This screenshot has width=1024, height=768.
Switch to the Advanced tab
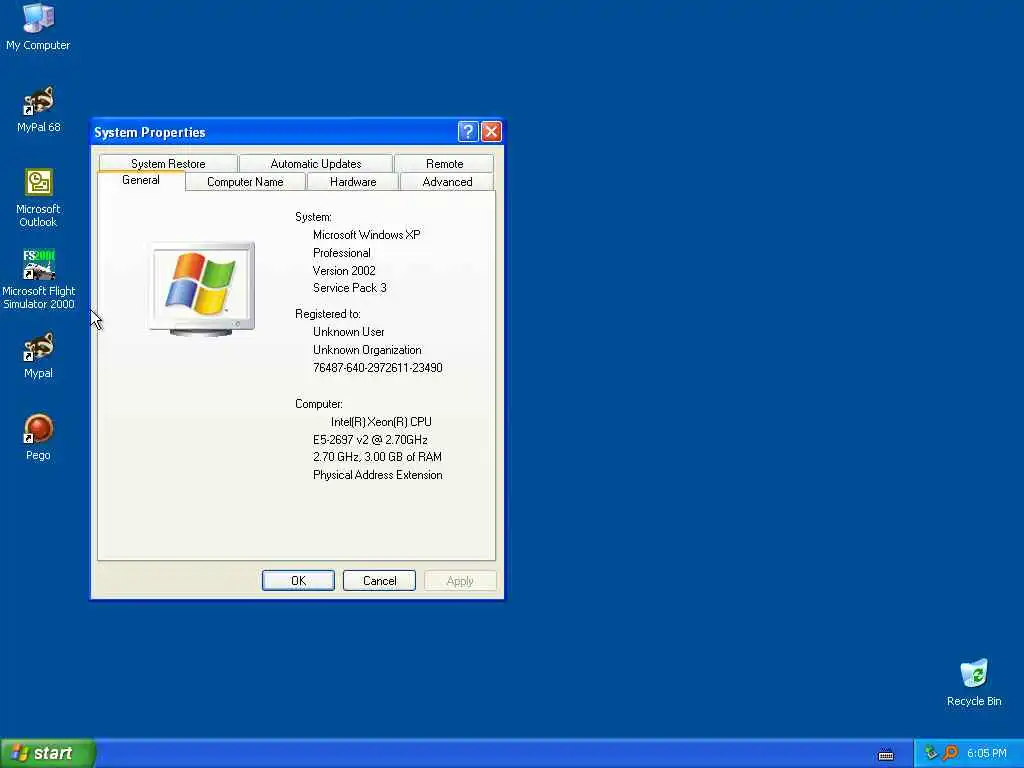click(x=447, y=182)
